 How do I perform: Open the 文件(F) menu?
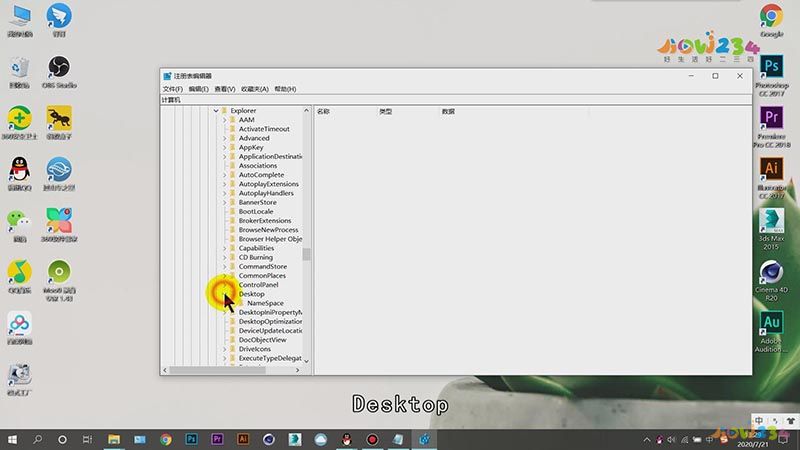[172, 89]
